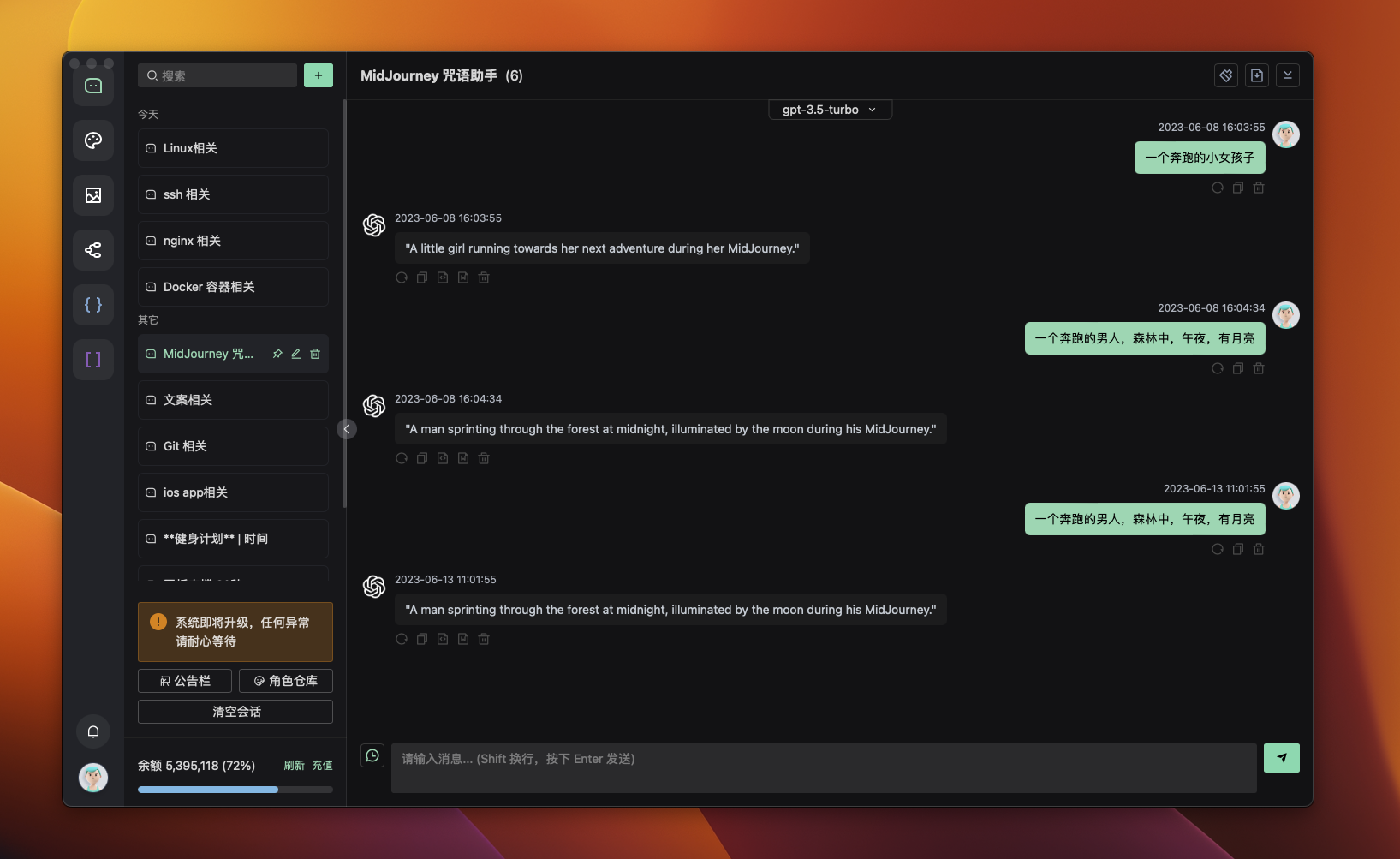The image size is (1400, 859).
Task: Toggle the context history clock beside the input
Action: (372, 755)
